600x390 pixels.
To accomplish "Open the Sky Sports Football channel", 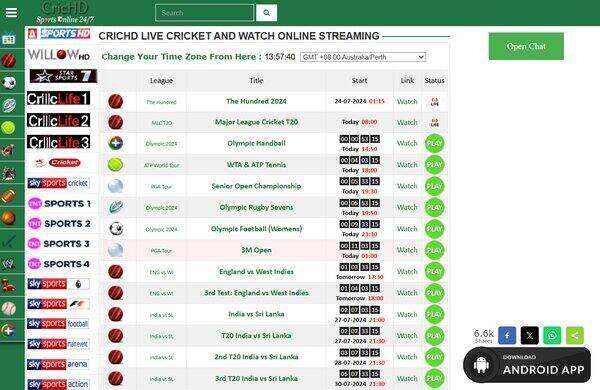I will pos(58,324).
